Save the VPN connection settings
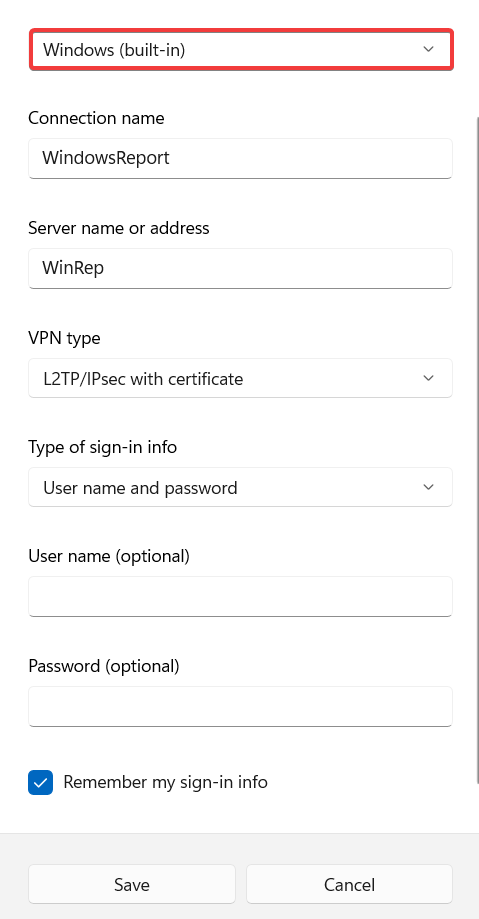 (132, 884)
